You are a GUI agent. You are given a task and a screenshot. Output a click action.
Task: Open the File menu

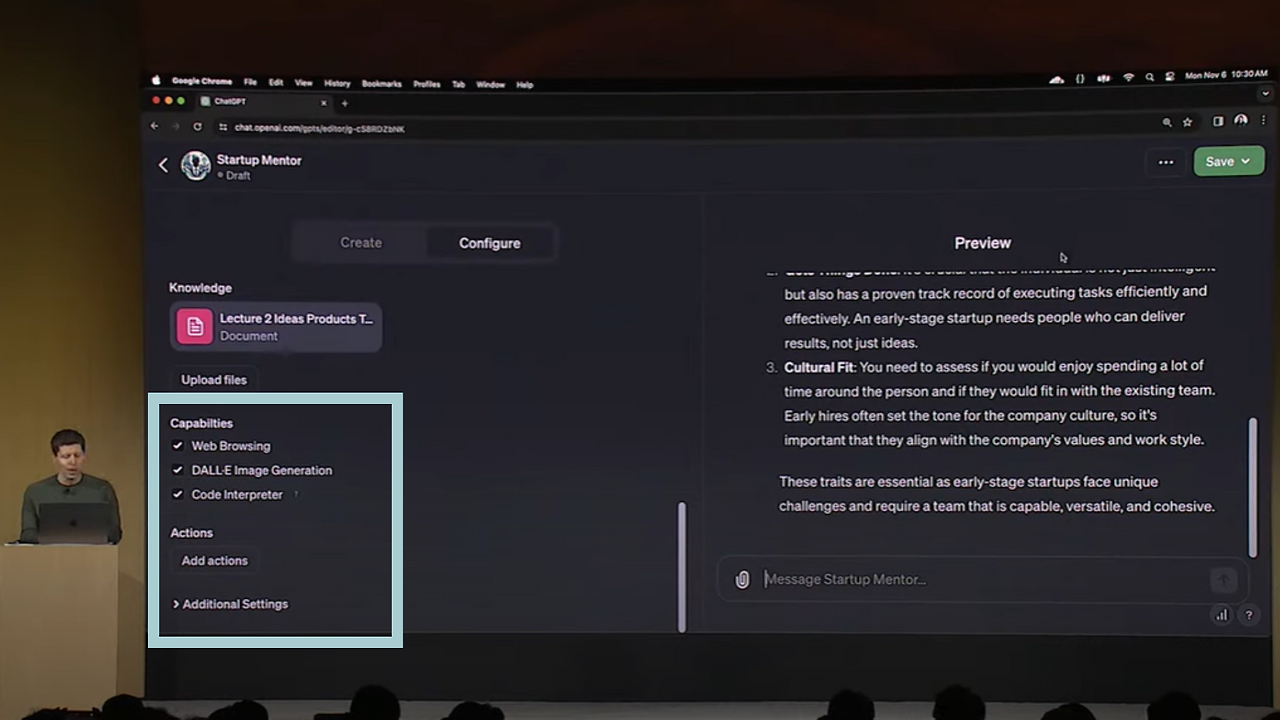pos(250,84)
